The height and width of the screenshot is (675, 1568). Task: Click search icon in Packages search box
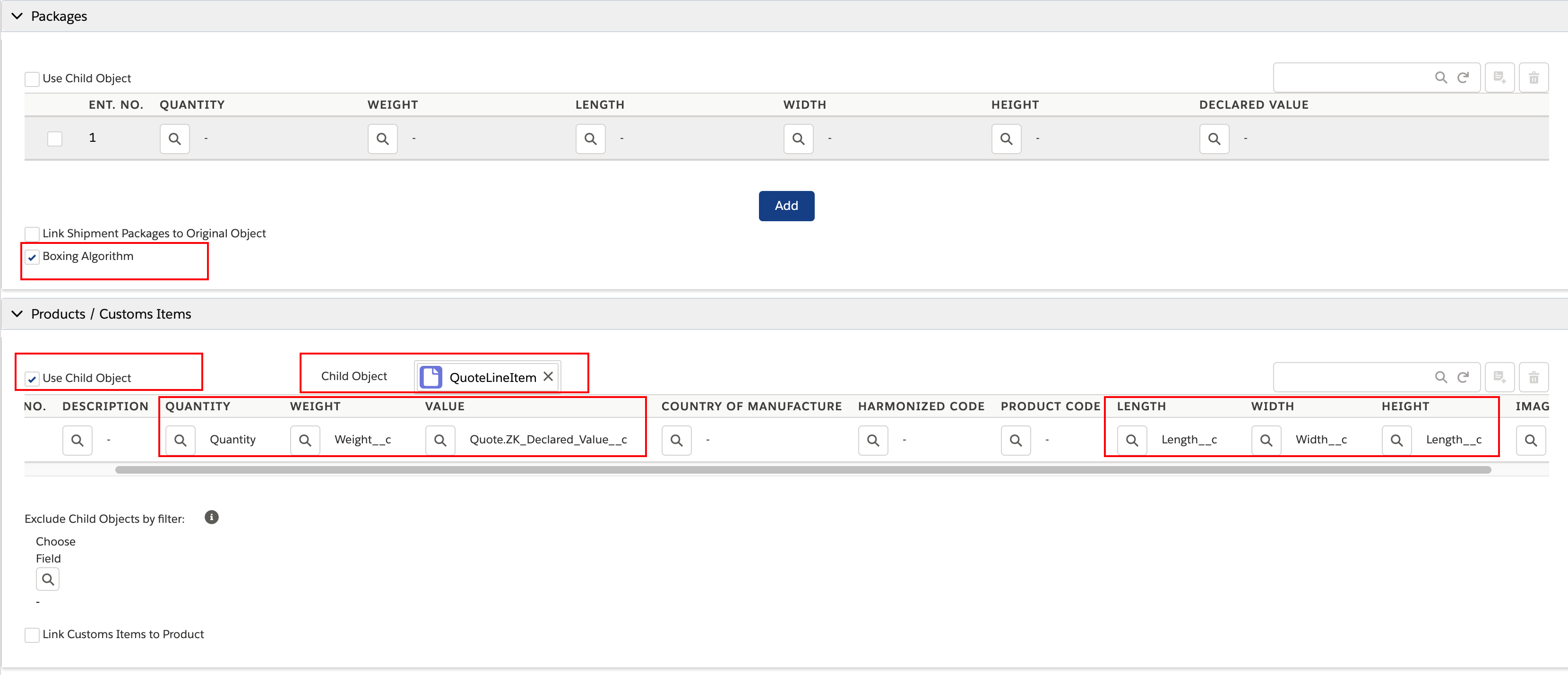click(x=1441, y=78)
